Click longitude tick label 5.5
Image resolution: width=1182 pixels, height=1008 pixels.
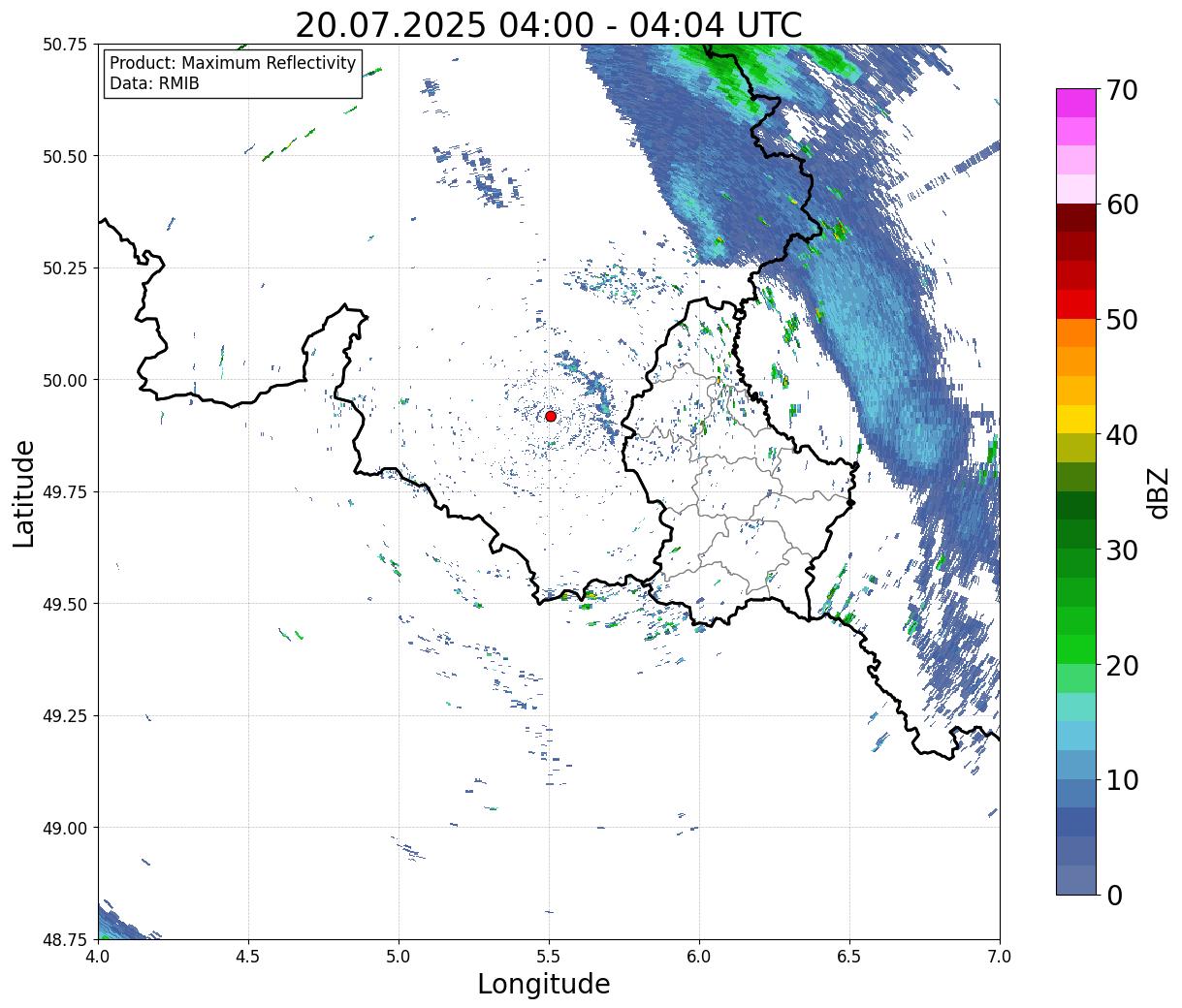point(549,956)
